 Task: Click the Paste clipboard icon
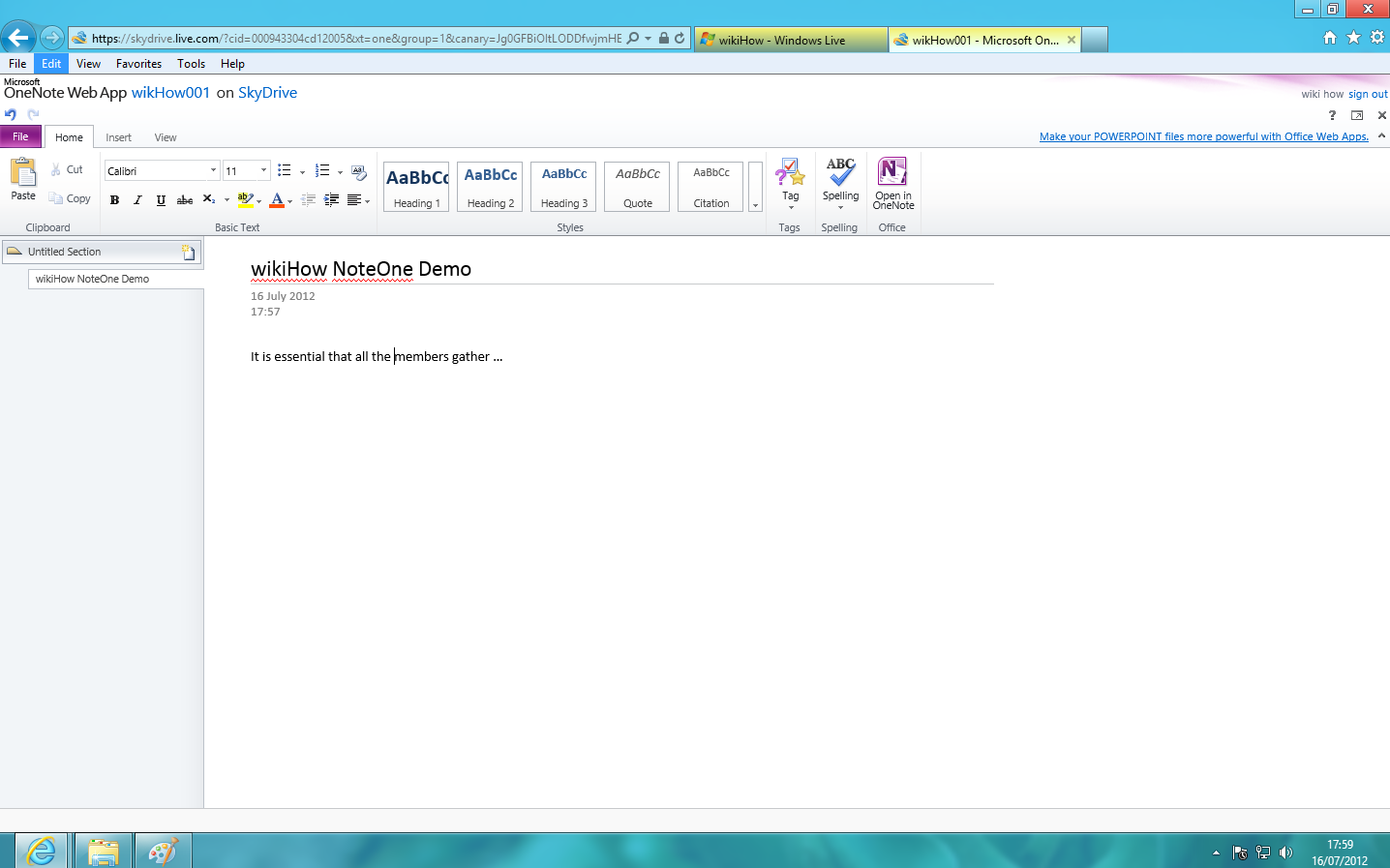coord(23,172)
